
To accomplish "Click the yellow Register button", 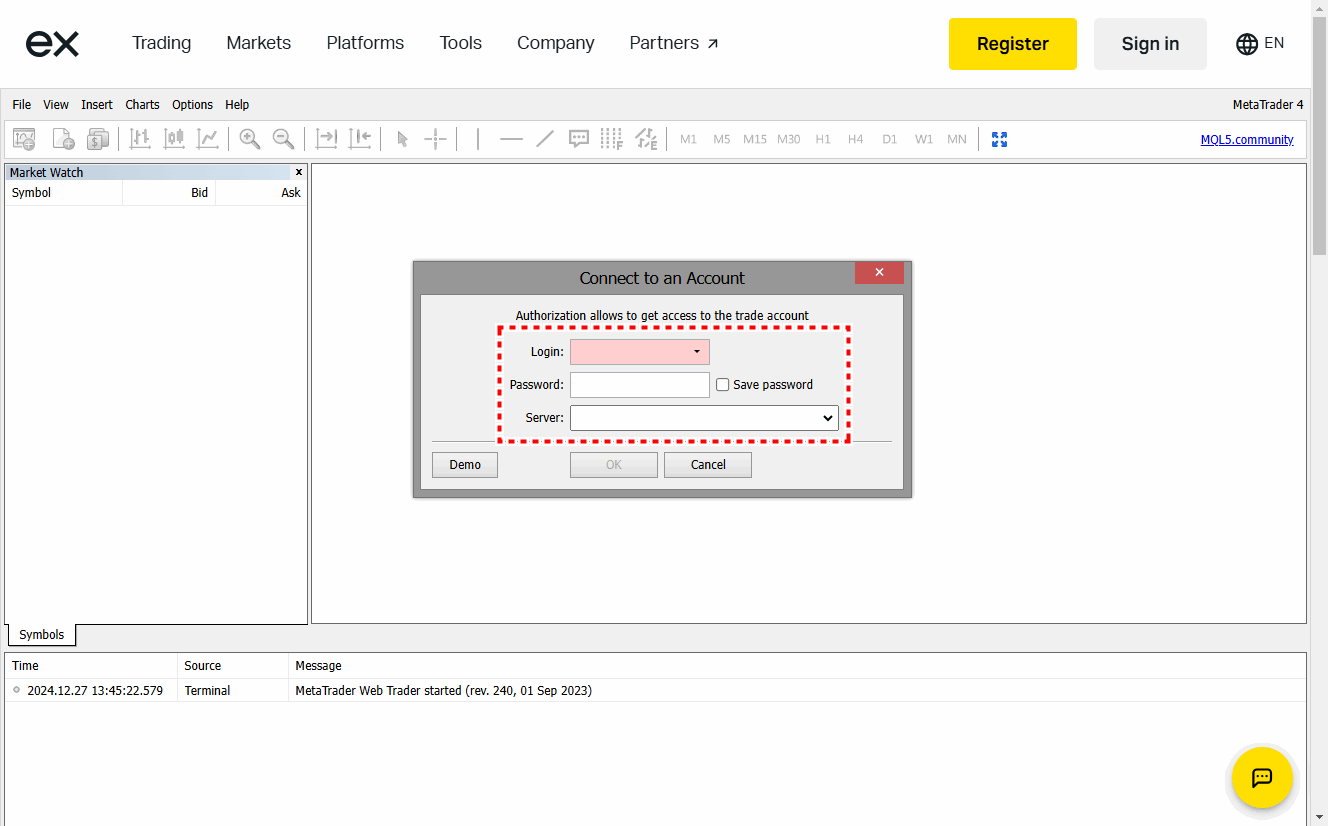I will (x=1013, y=44).
